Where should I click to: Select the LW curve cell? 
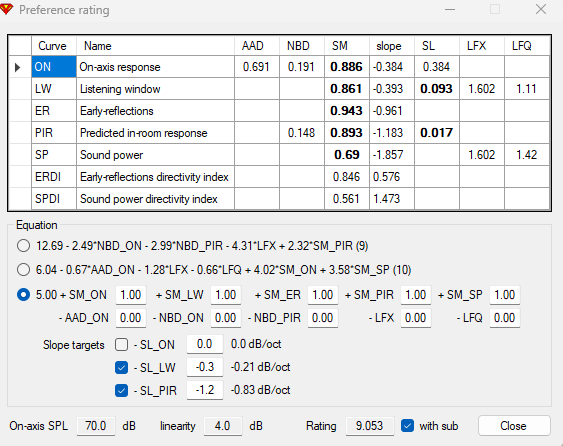click(x=54, y=89)
